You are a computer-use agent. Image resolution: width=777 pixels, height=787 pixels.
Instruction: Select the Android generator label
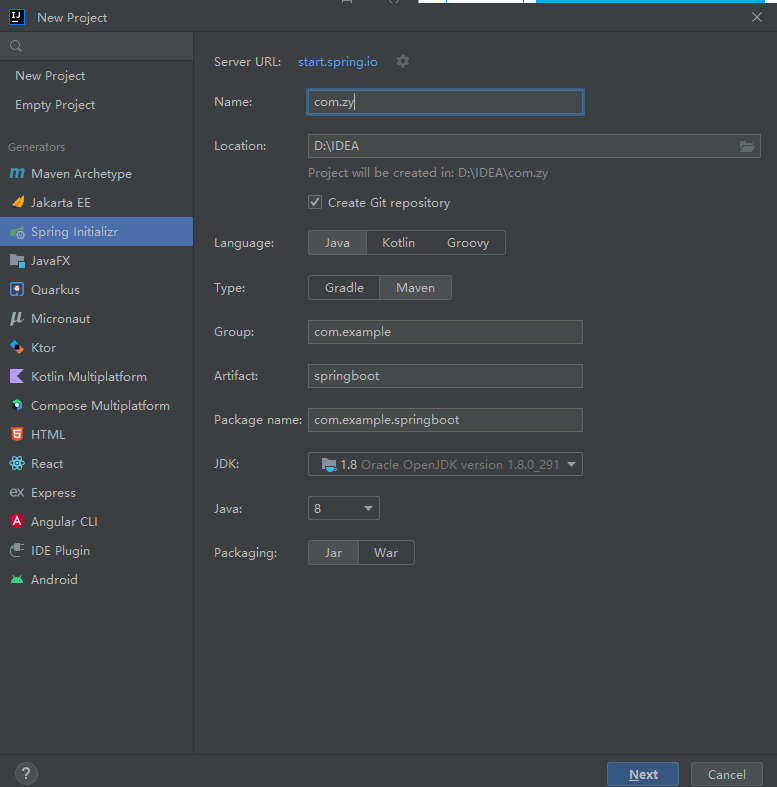[54, 580]
